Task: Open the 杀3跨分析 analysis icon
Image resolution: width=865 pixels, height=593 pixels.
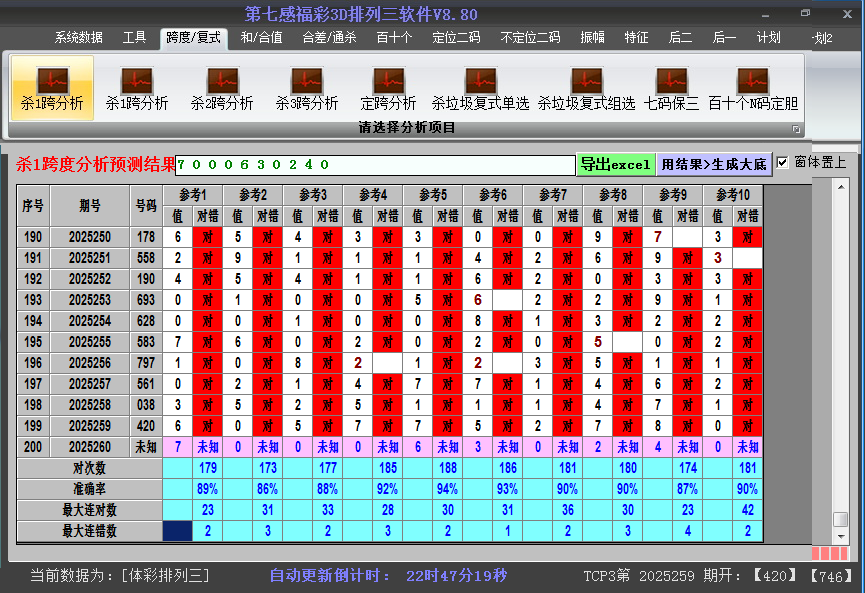Action: (307, 88)
